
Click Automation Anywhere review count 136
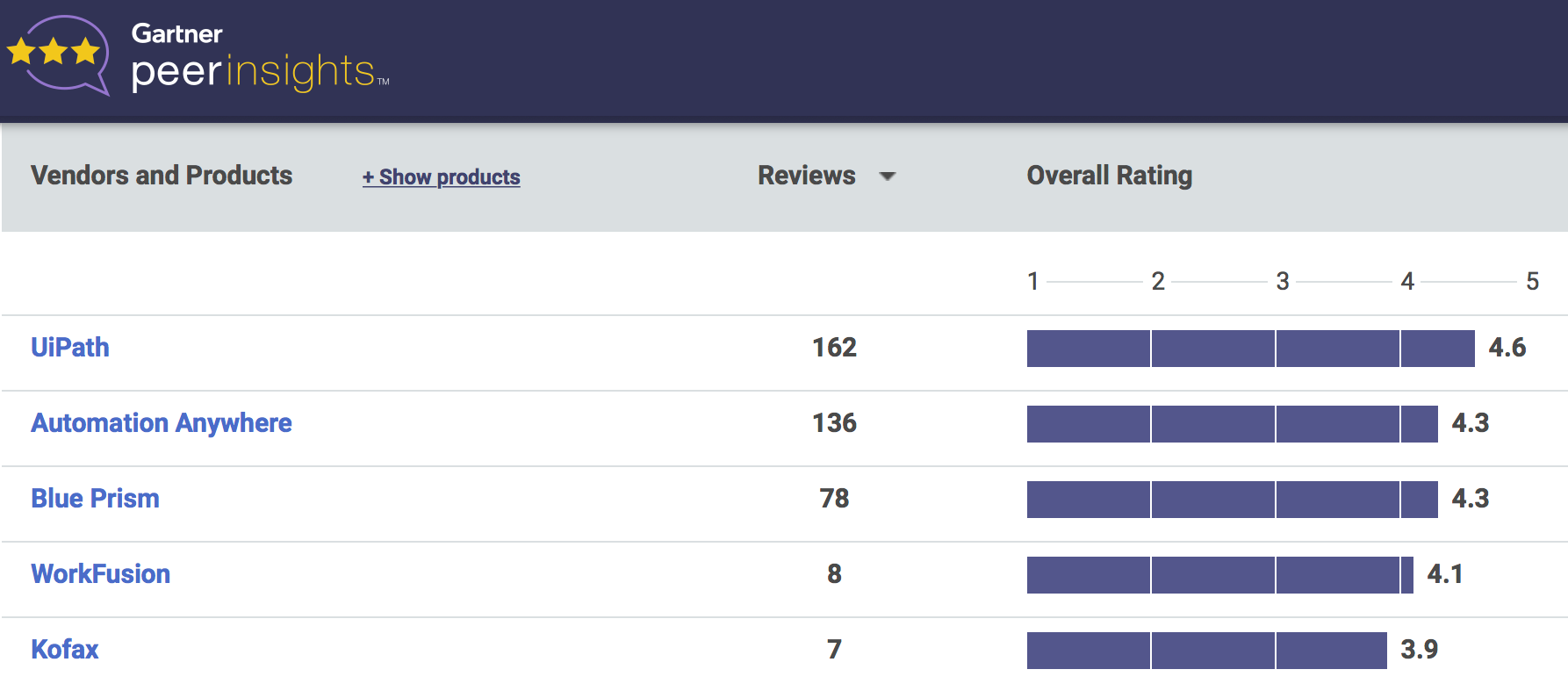tap(834, 423)
